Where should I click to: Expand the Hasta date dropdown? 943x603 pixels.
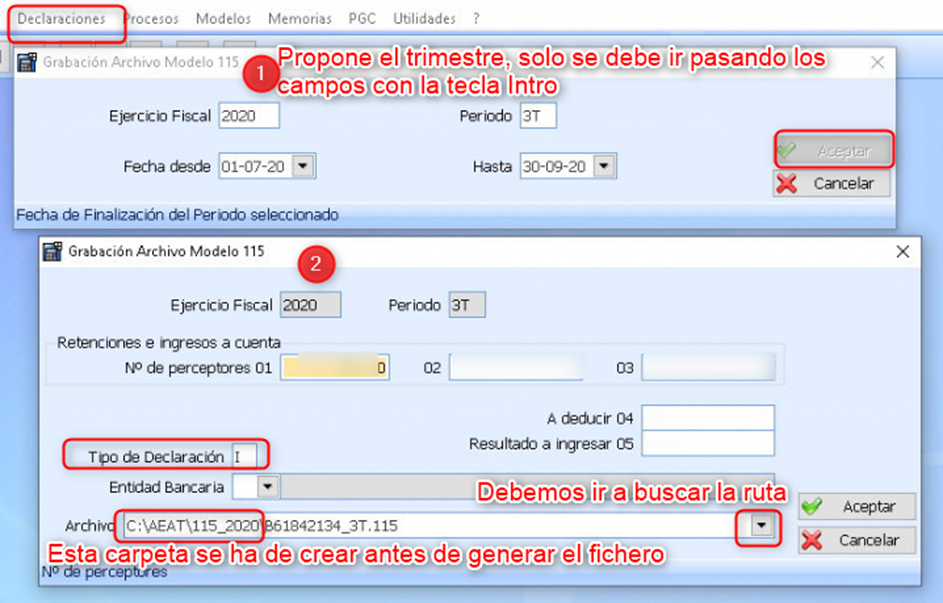pos(605,167)
